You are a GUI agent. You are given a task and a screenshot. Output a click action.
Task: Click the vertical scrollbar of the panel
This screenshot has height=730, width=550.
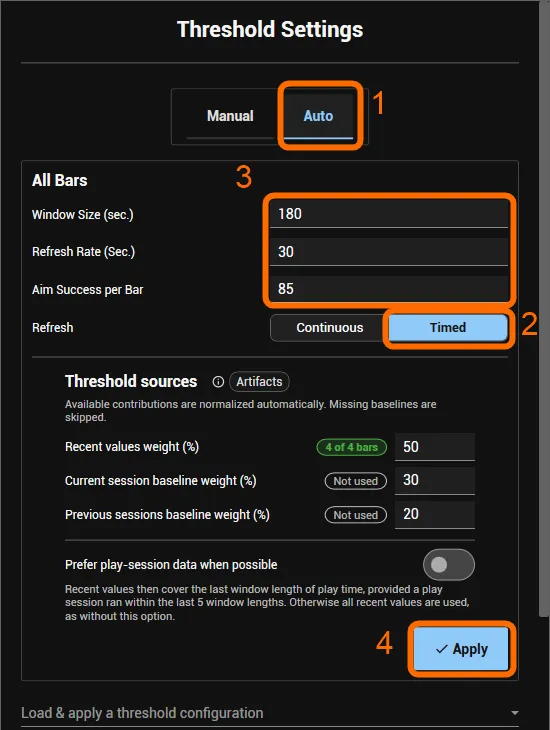pyautogui.click(x=544, y=309)
